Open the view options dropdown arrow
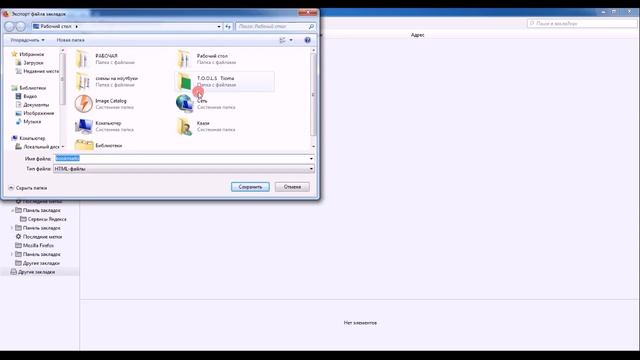 [291, 40]
